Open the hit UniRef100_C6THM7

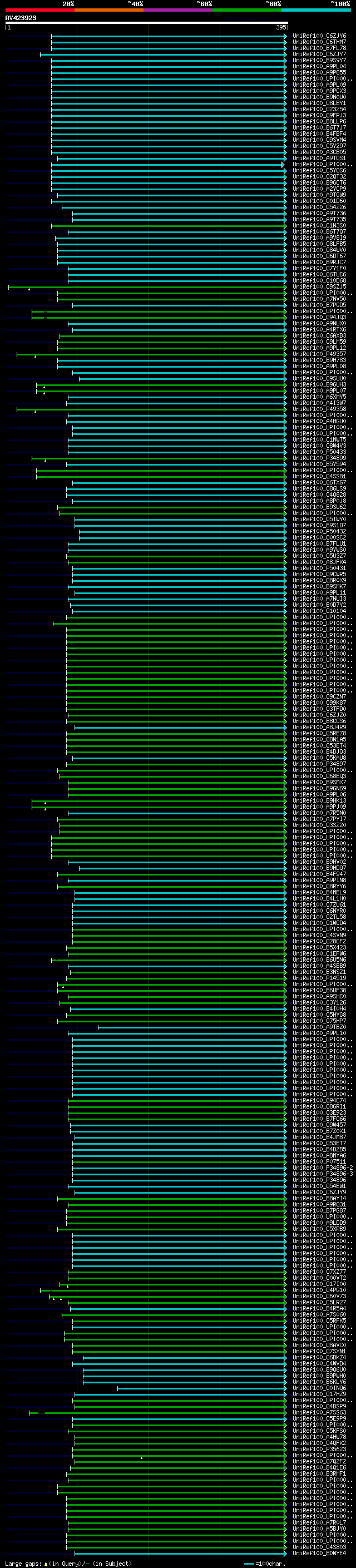click(x=319, y=42)
